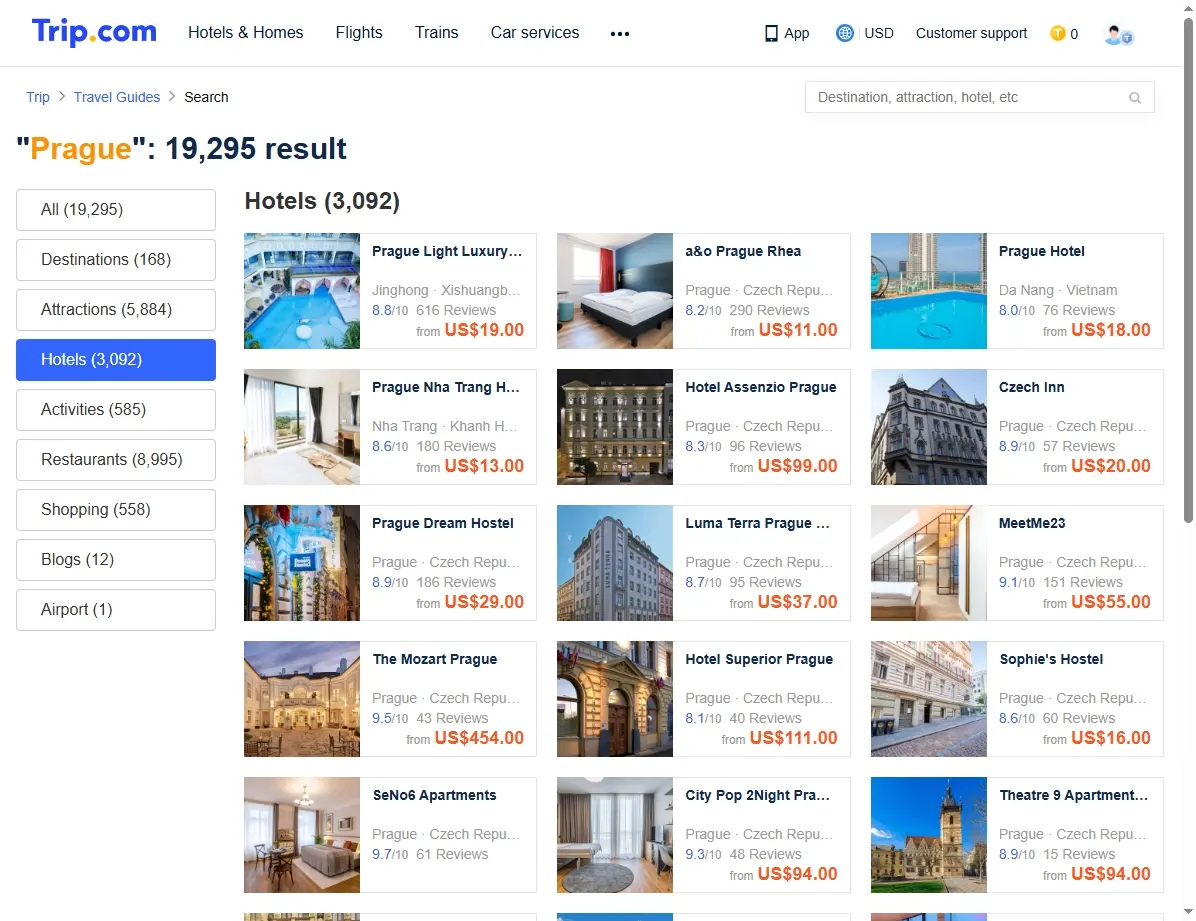Viewport: 1196px width, 921px height.
Task: Click the search magnifier icon
Action: pos(1135,98)
